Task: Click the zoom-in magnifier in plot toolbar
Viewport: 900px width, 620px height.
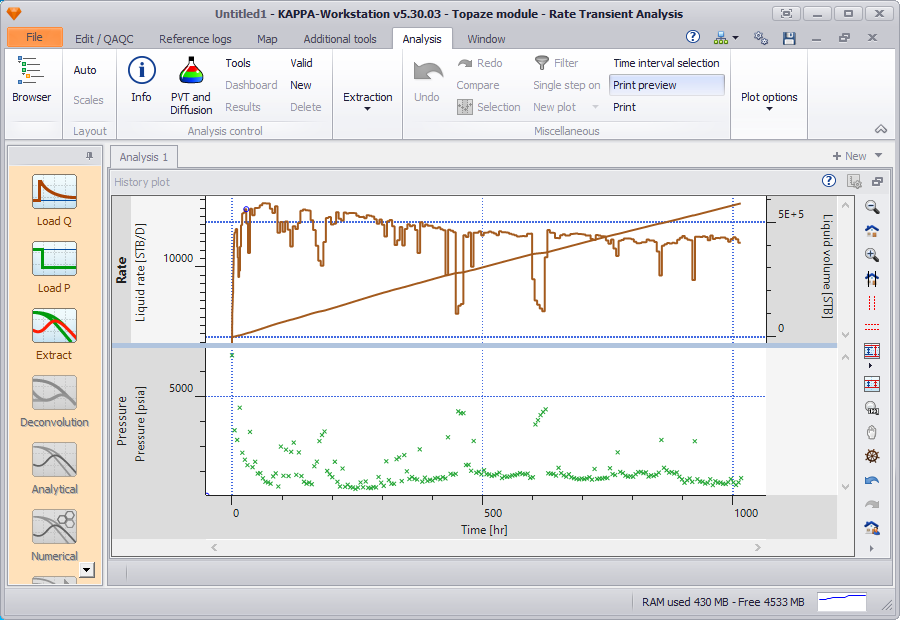Action: [872, 255]
